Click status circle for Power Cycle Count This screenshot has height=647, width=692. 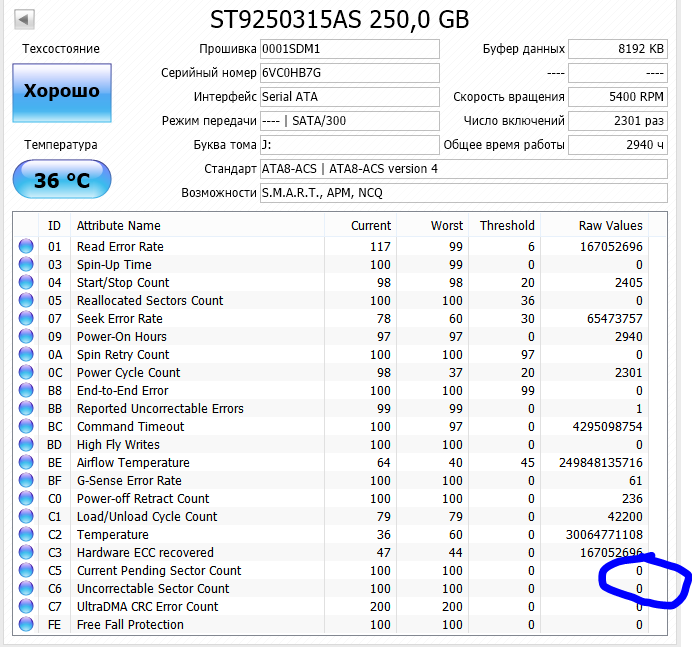pos(26,372)
